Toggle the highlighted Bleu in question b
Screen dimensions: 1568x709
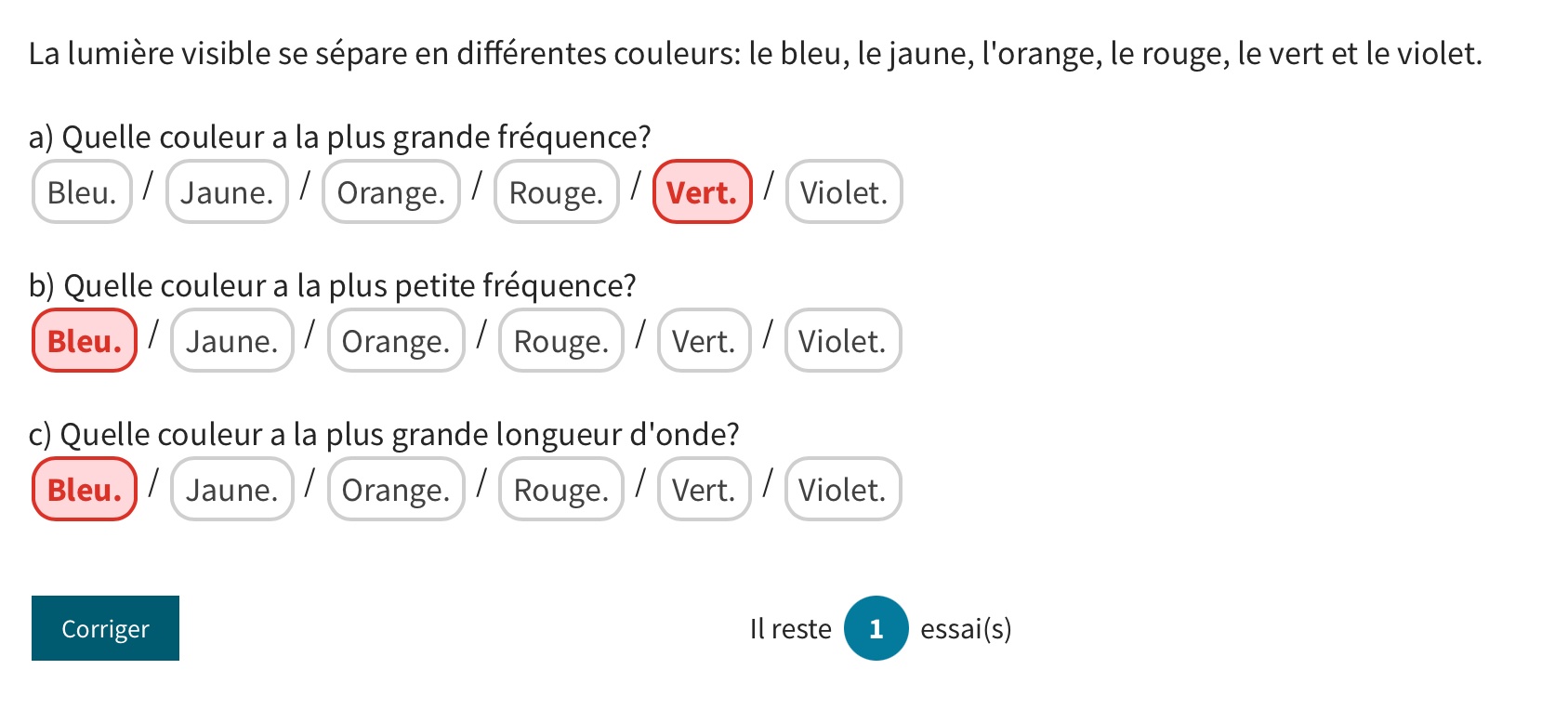pyautogui.click(x=85, y=341)
